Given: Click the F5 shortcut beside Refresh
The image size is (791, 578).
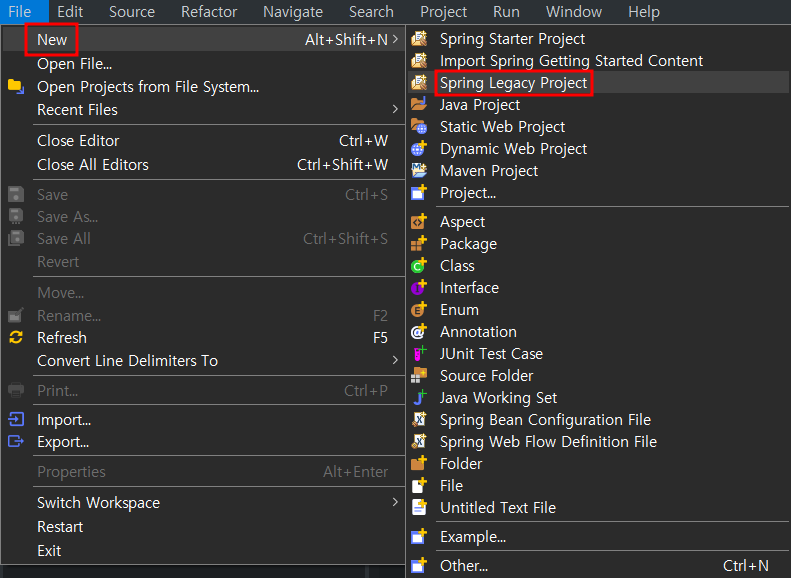Looking at the screenshot, I should 380,337.
